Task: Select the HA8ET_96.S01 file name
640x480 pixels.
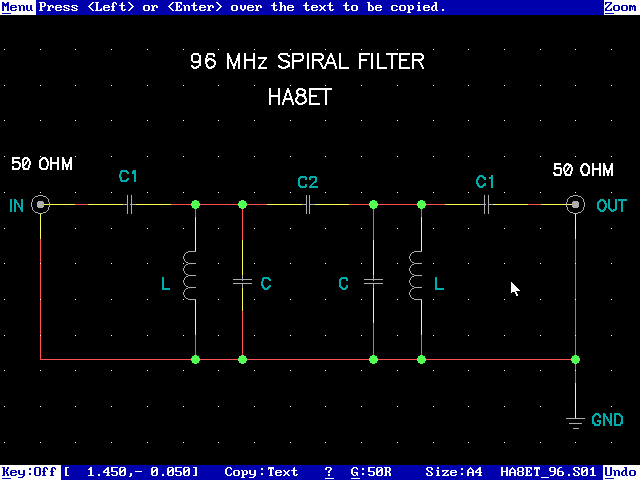Action: coord(549,472)
